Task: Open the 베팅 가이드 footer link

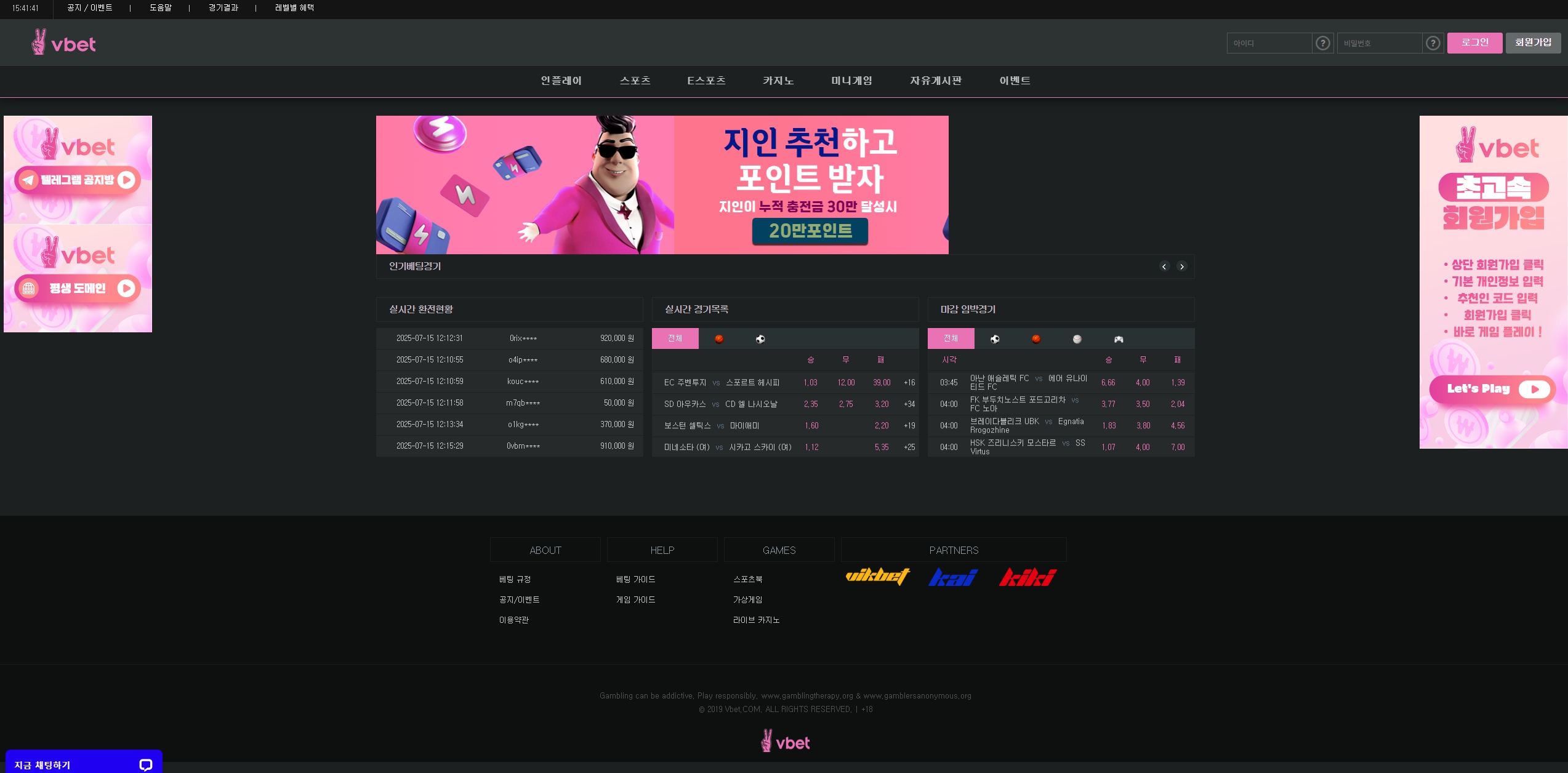Action: pyautogui.click(x=636, y=580)
